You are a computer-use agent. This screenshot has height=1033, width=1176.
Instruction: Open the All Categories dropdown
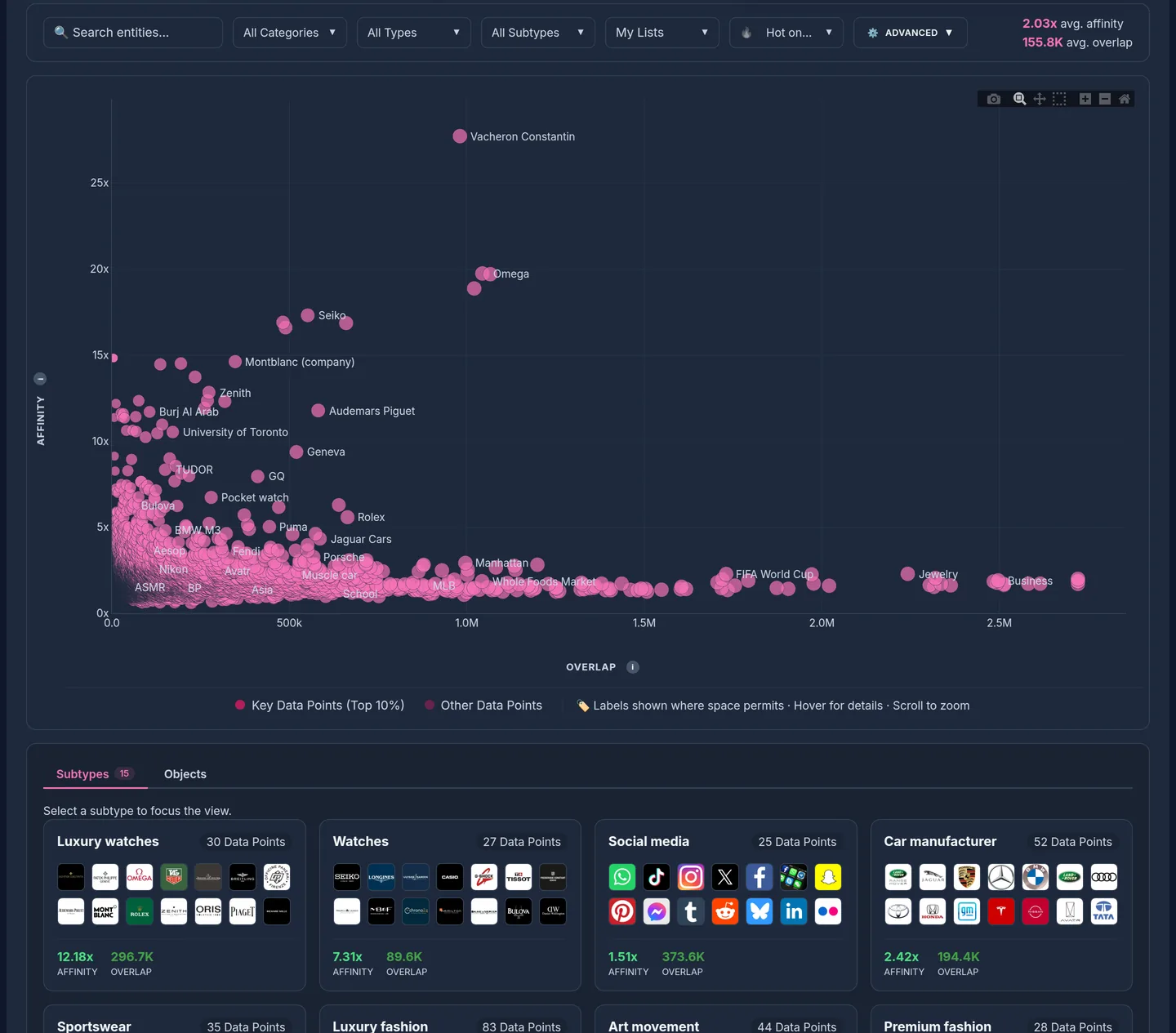(x=290, y=33)
